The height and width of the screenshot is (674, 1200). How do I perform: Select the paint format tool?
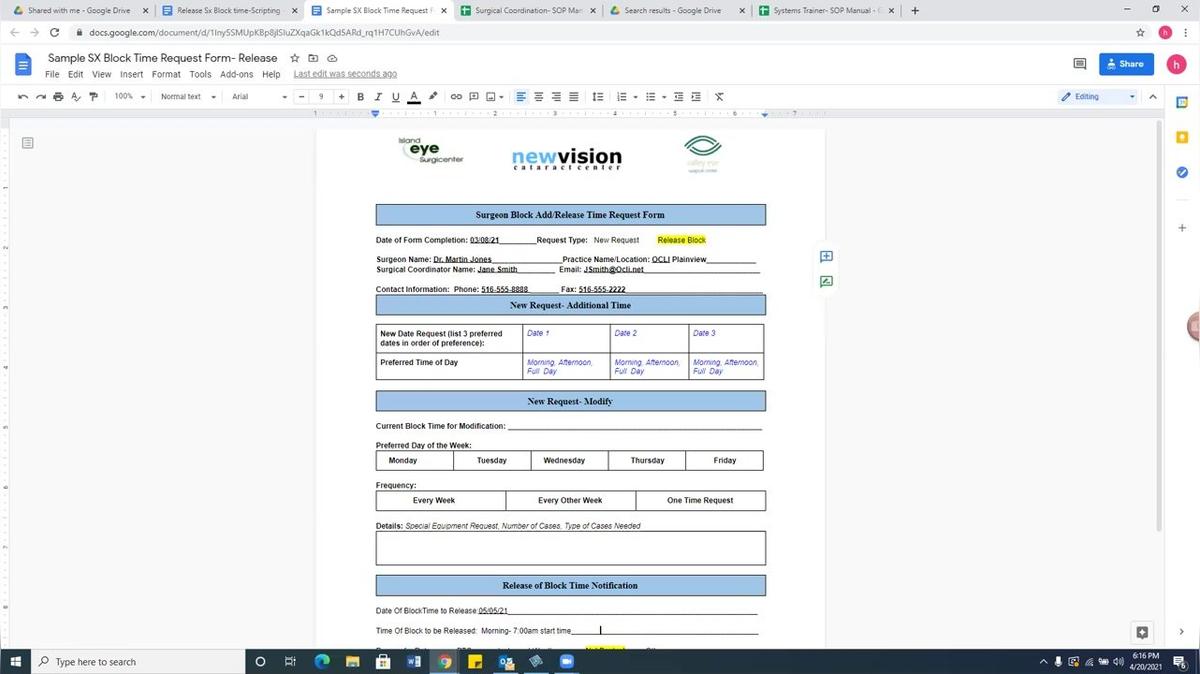coord(93,96)
